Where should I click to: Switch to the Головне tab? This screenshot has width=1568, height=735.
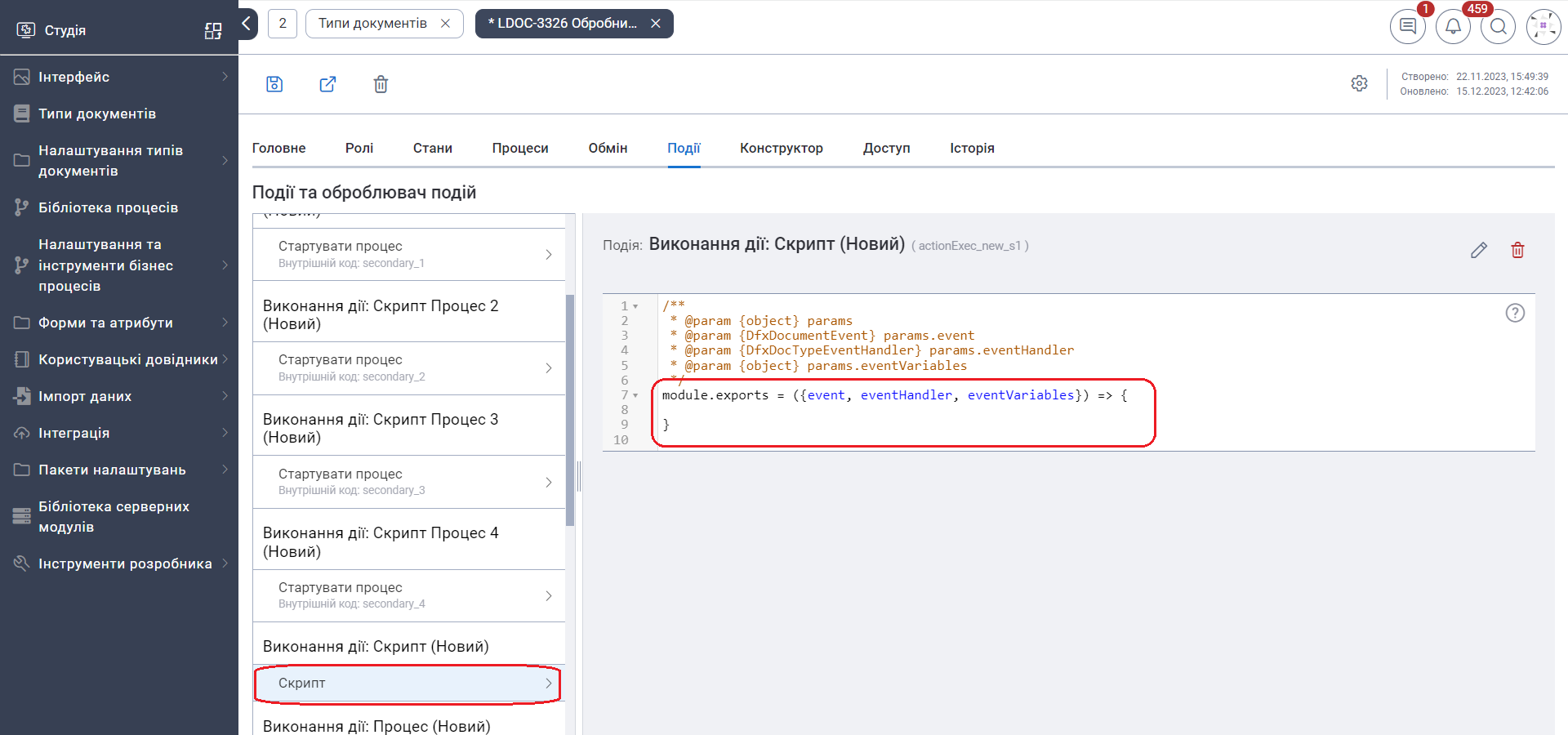click(x=278, y=149)
